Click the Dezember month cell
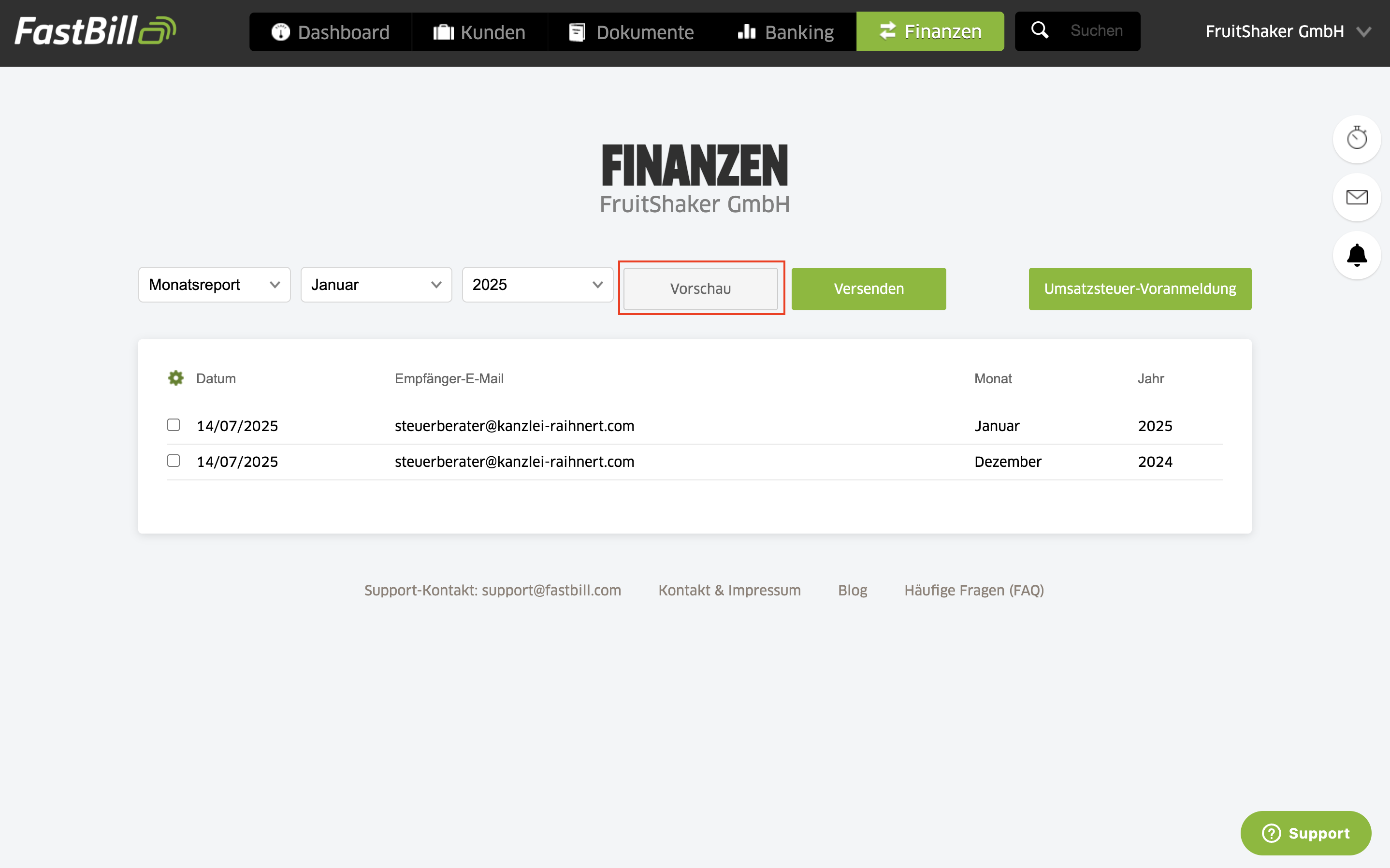 (x=1008, y=462)
